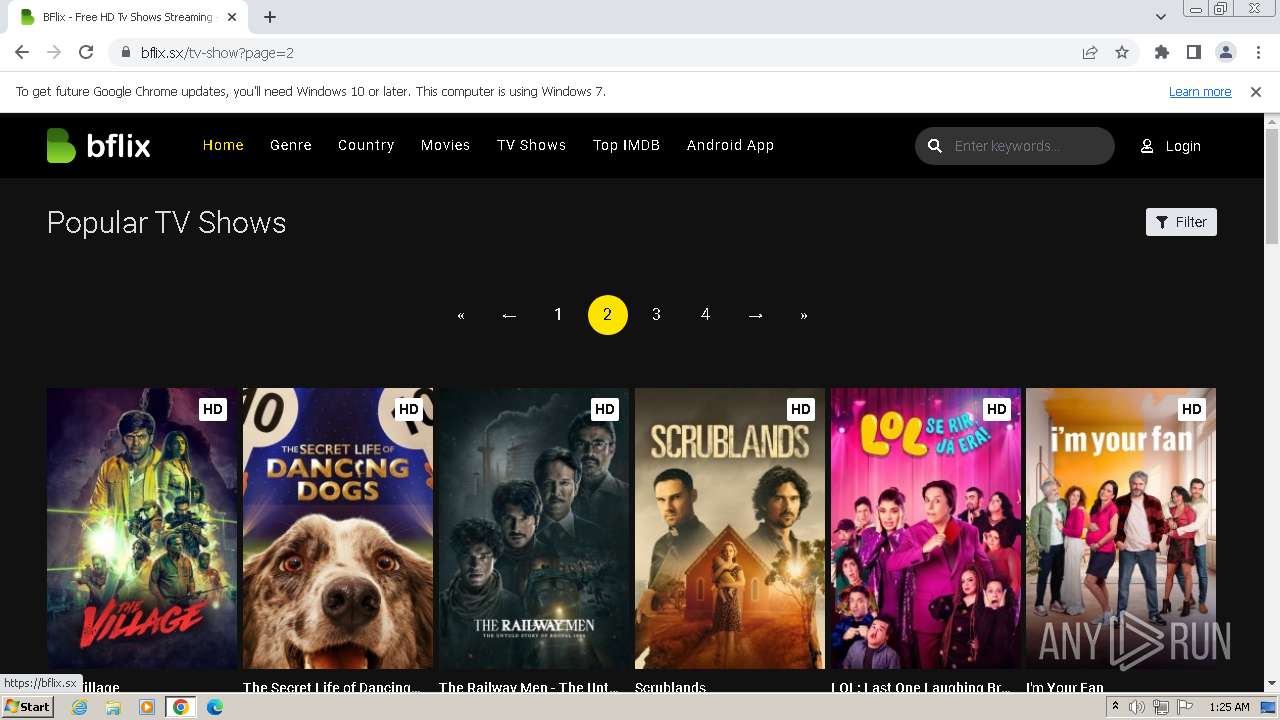Open the Android App link

pos(730,145)
